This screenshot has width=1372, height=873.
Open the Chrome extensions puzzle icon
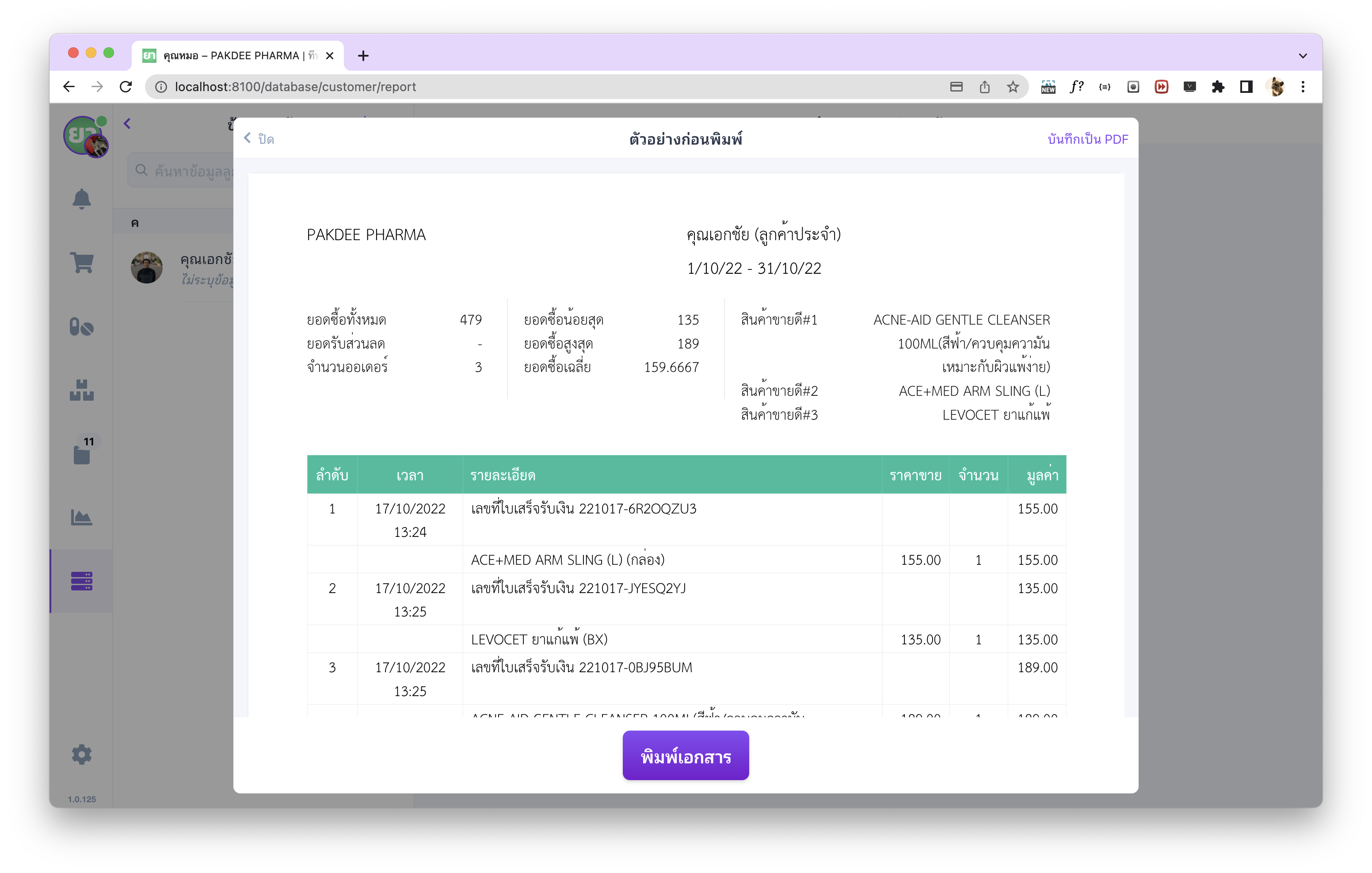coord(1218,87)
